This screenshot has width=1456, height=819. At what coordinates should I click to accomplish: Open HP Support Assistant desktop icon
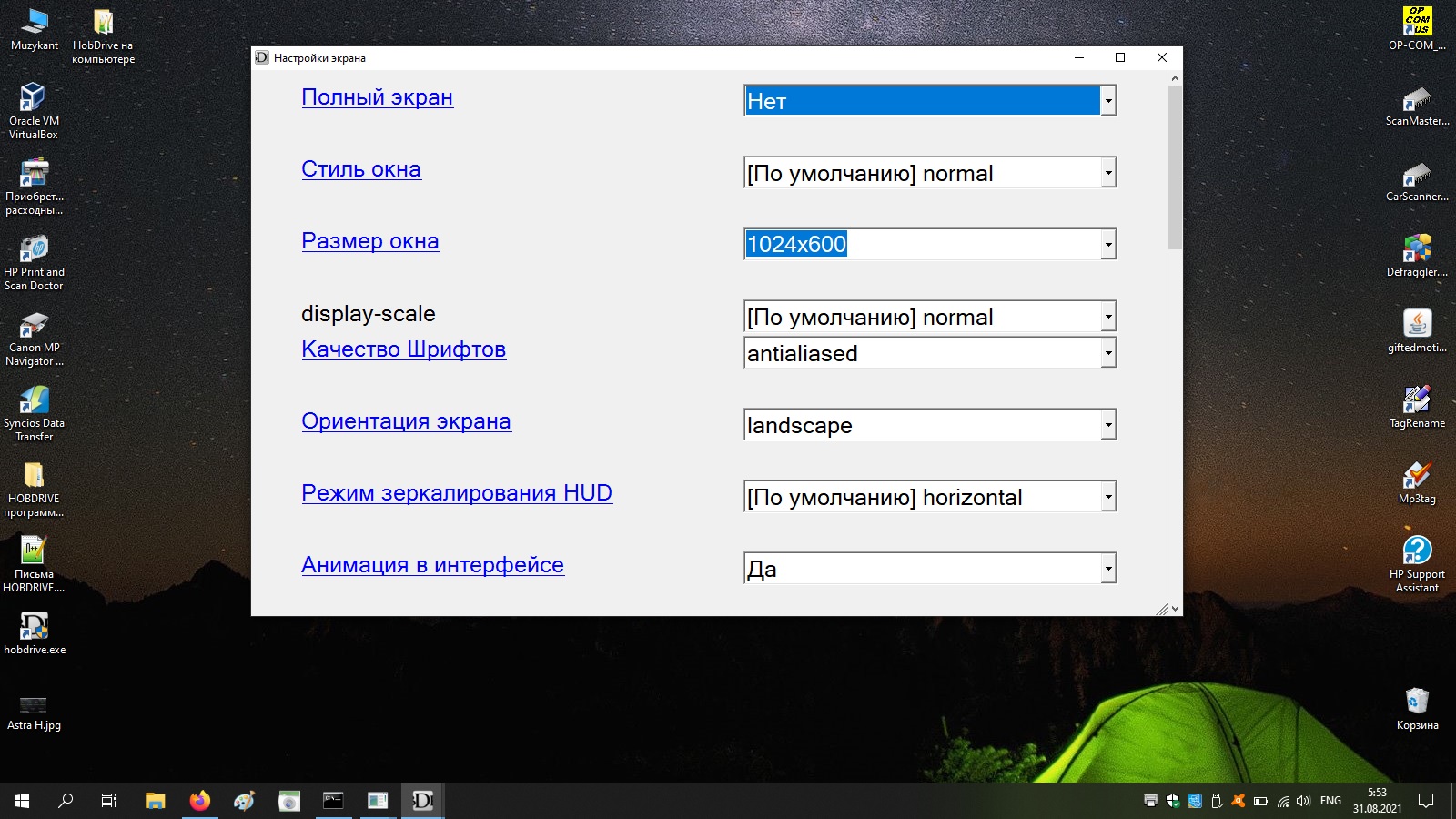[x=1417, y=551]
